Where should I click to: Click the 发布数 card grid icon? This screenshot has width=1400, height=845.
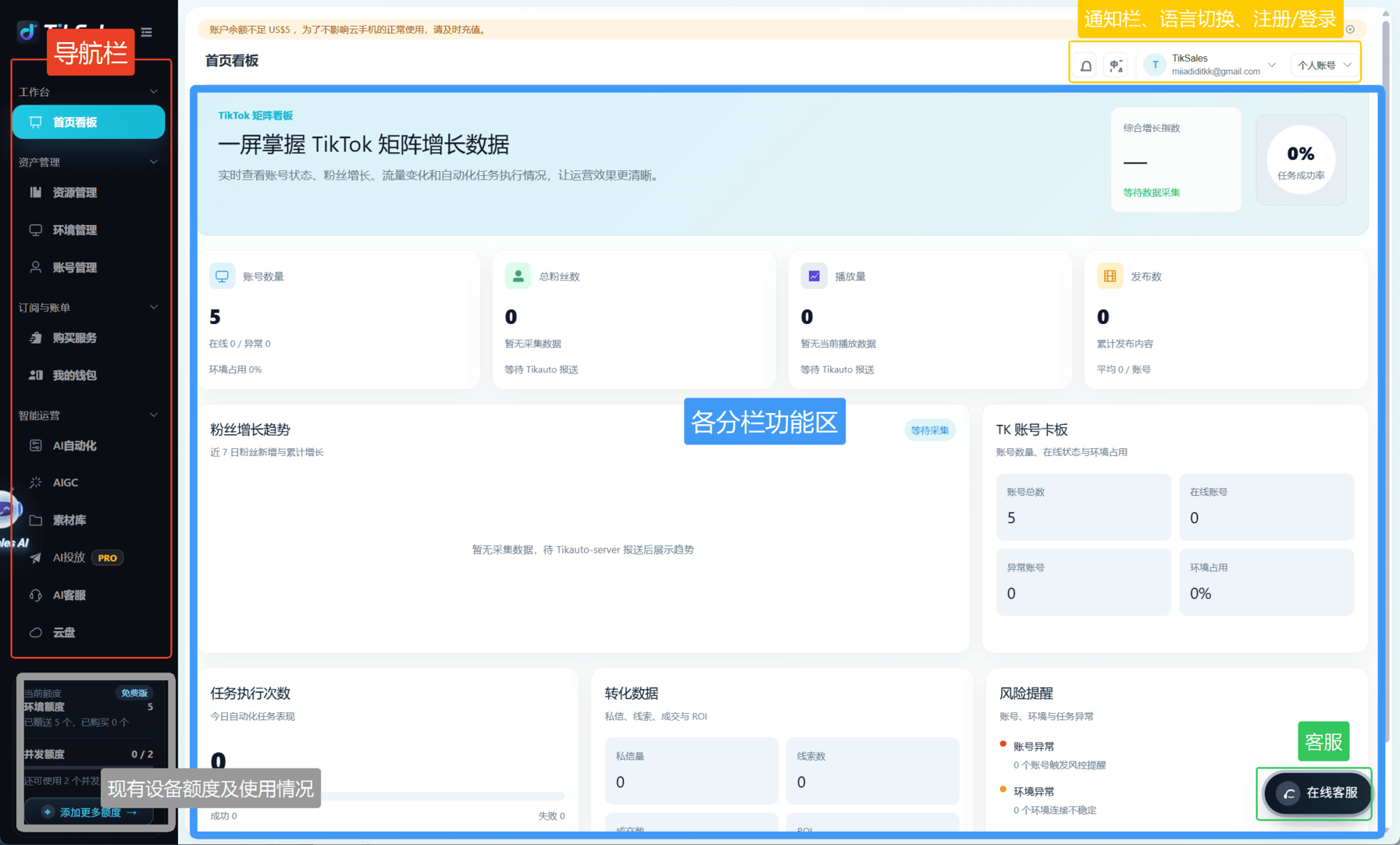tap(1110, 276)
